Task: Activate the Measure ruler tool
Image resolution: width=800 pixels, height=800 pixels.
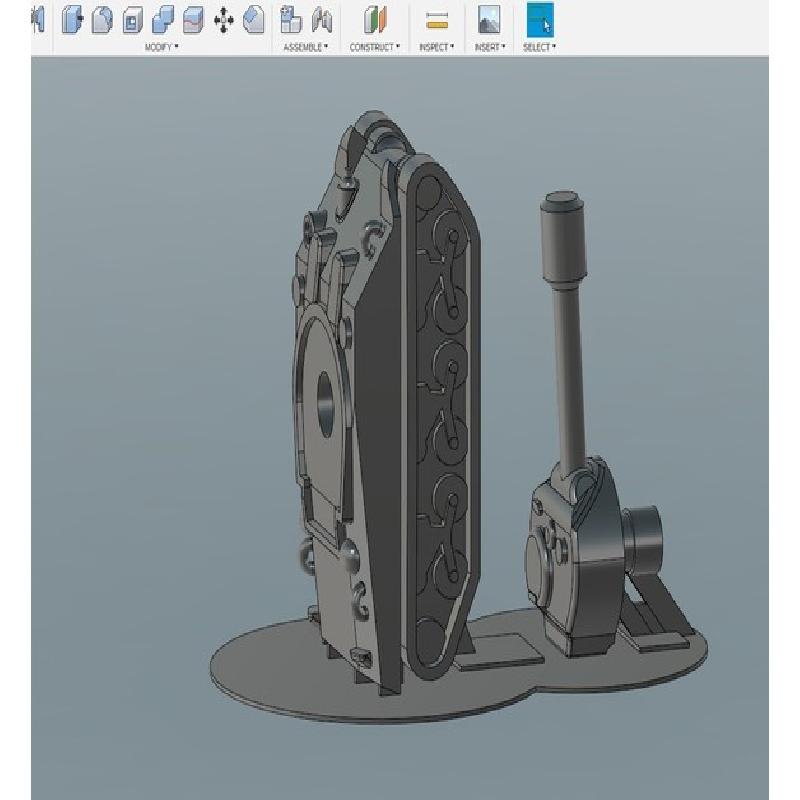Action: (x=437, y=20)
